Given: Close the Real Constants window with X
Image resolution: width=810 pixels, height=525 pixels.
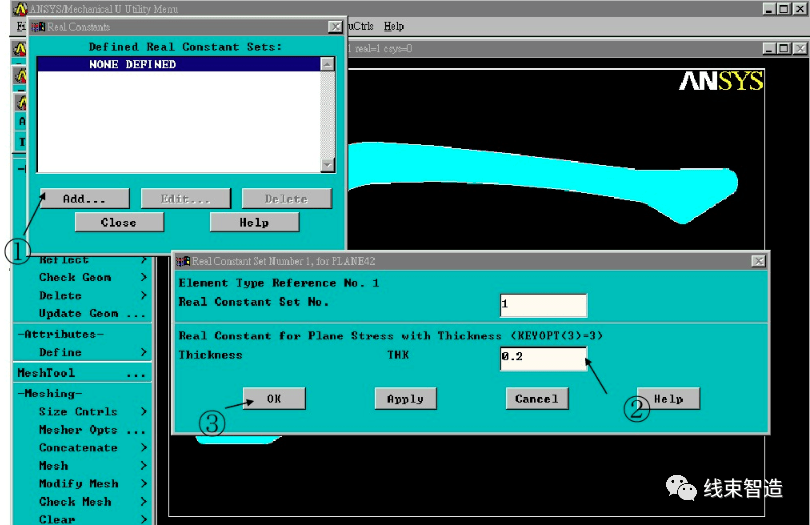Looking at the screenshot, I should click(335, 27).
